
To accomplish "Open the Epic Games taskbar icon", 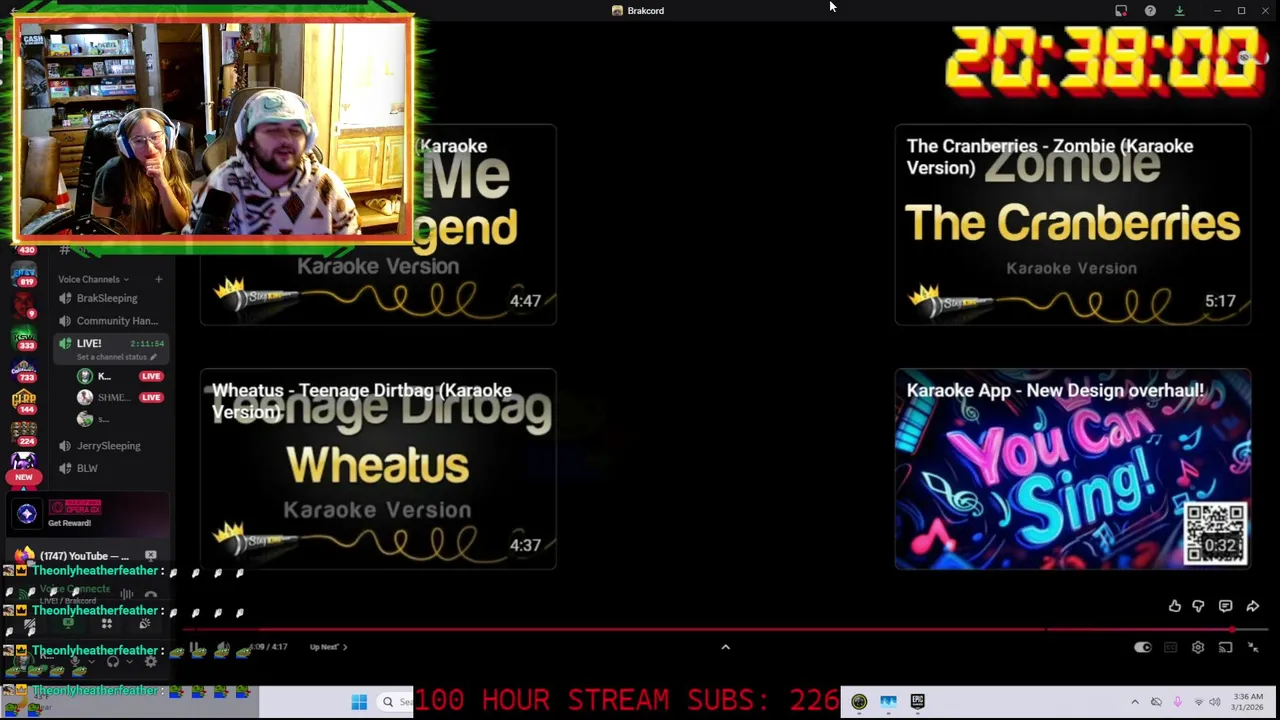I will pos(918,702).
